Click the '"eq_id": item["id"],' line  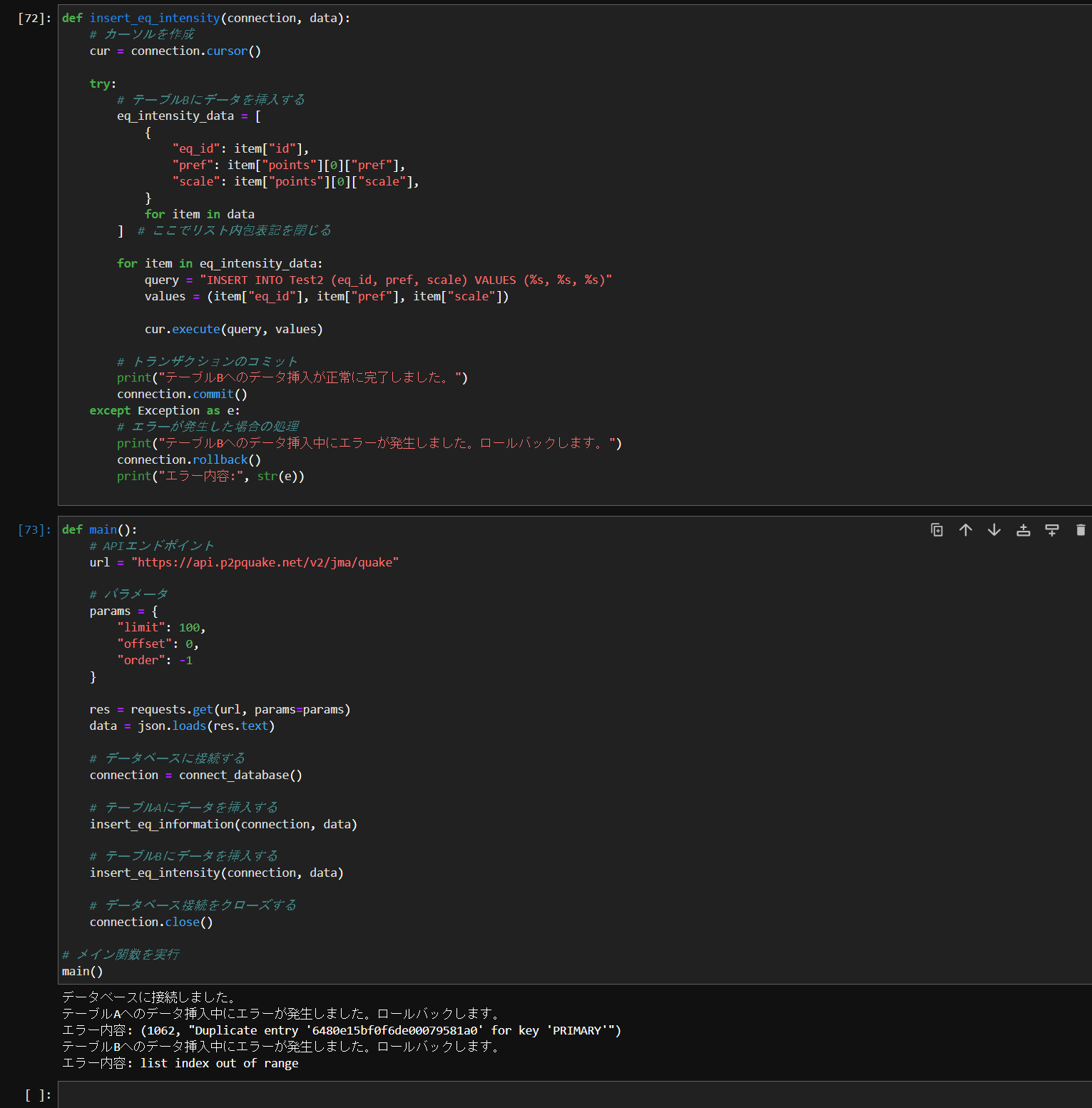pyautogui.click(x=240, y=148)
